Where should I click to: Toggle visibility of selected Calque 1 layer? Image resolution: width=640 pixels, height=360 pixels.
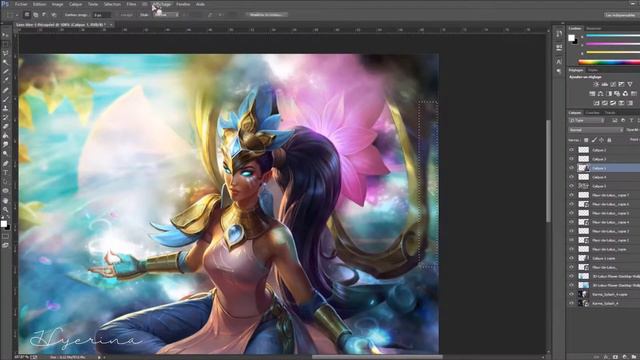[572, 168]
